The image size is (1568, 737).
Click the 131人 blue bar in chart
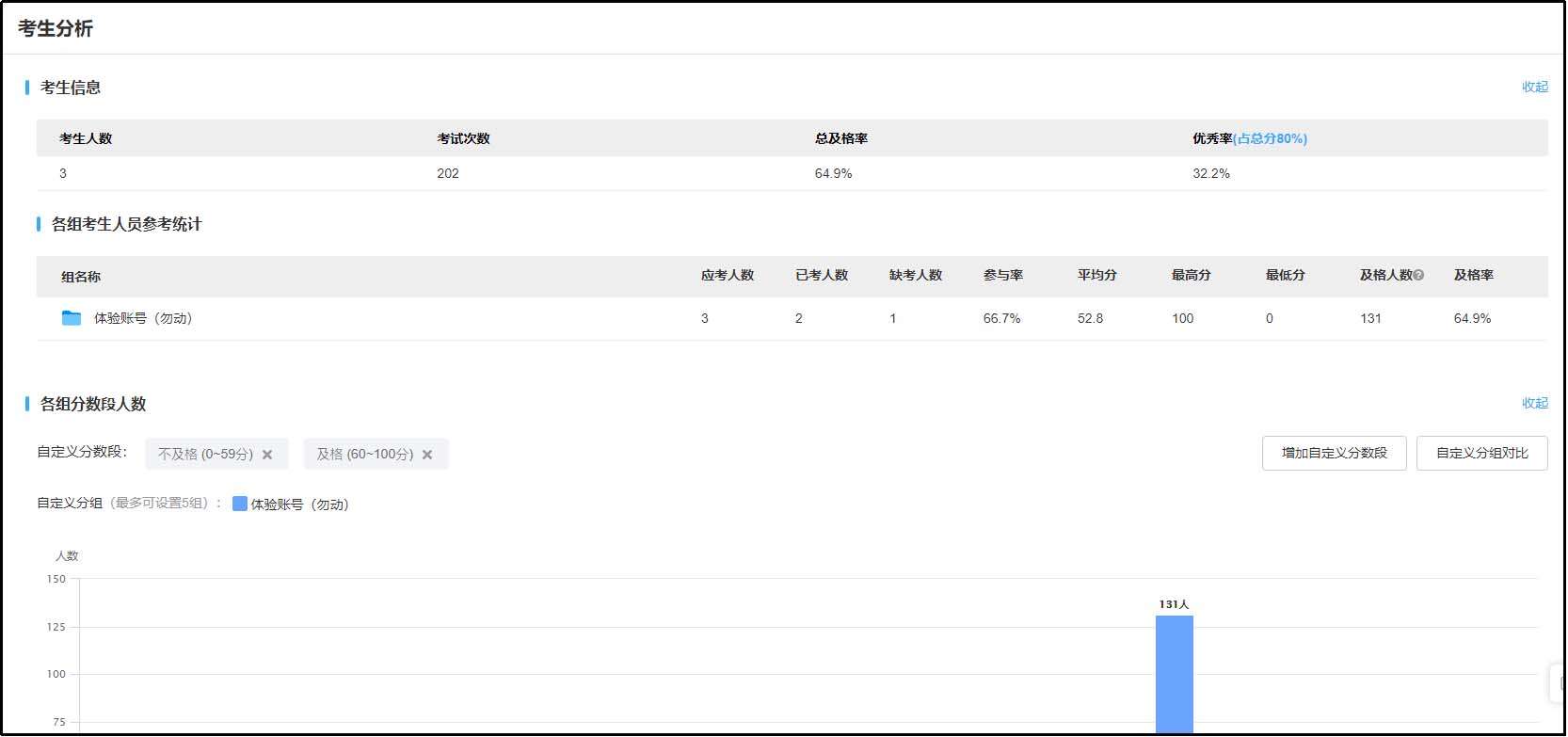tap(1174, 673)
